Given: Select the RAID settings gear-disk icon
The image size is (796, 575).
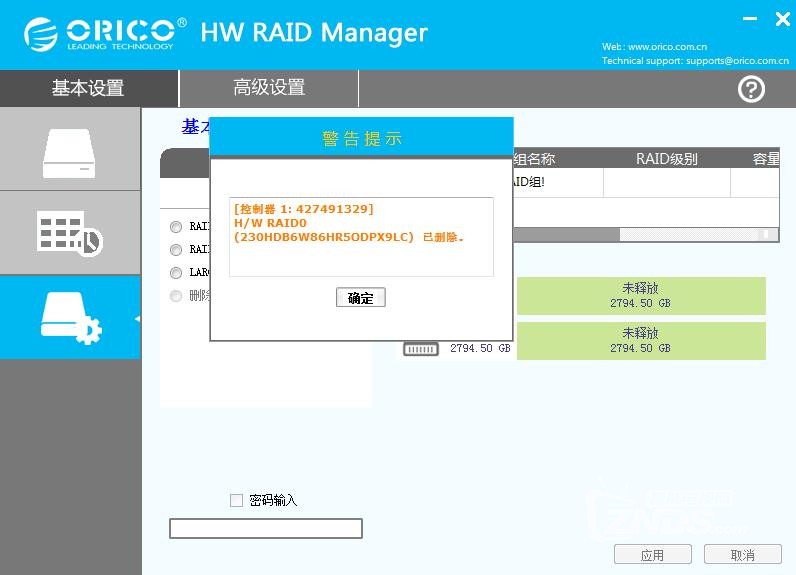Looking at the screenshot, I should pyautogui.click(x=69, y=317).
